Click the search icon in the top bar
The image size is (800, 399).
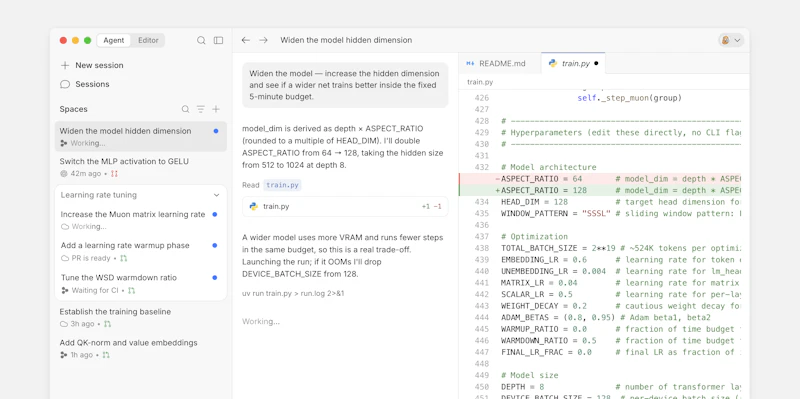click(x=201, y=40)
